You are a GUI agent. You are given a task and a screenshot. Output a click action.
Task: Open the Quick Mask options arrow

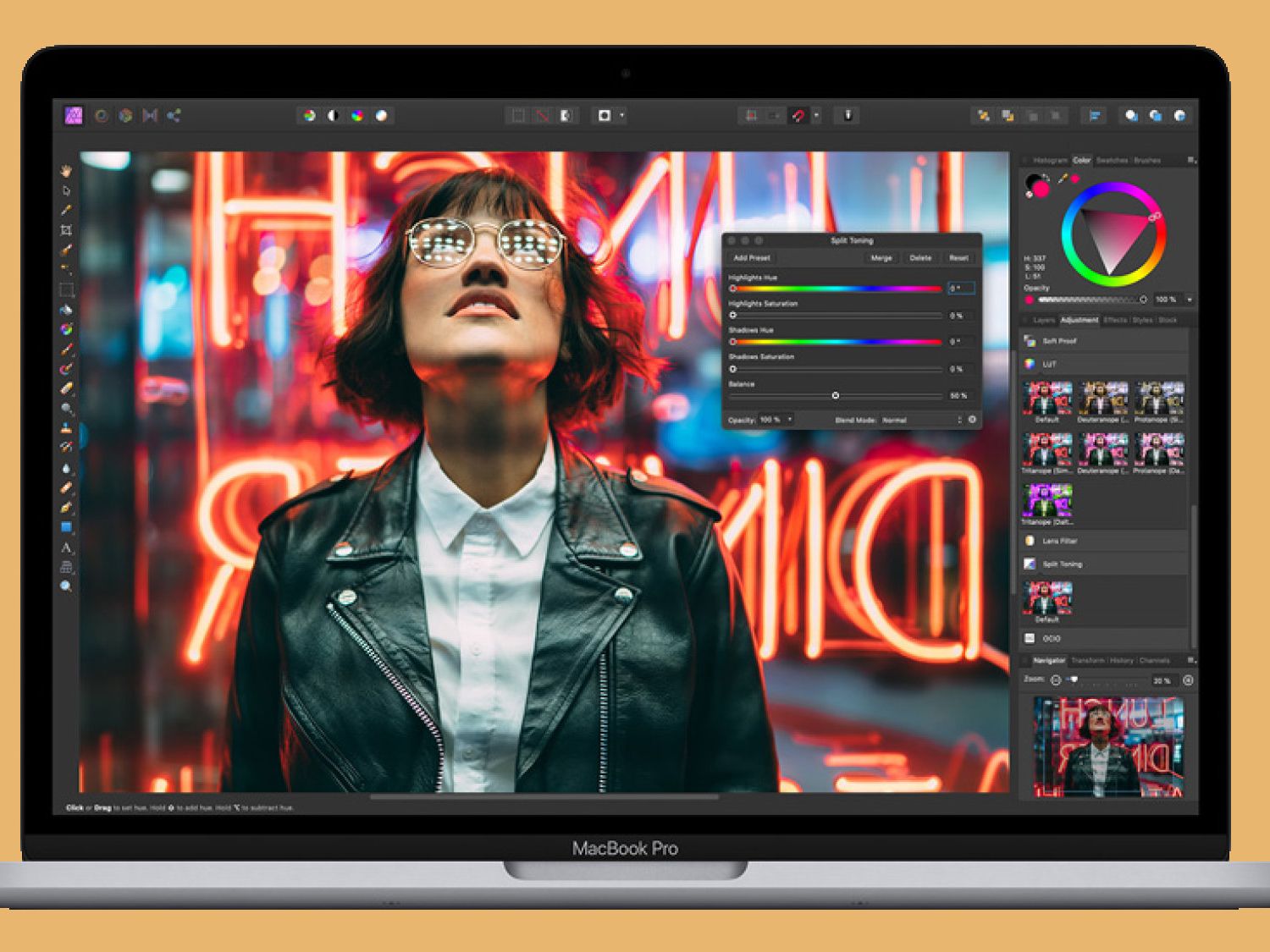[622, 115]
